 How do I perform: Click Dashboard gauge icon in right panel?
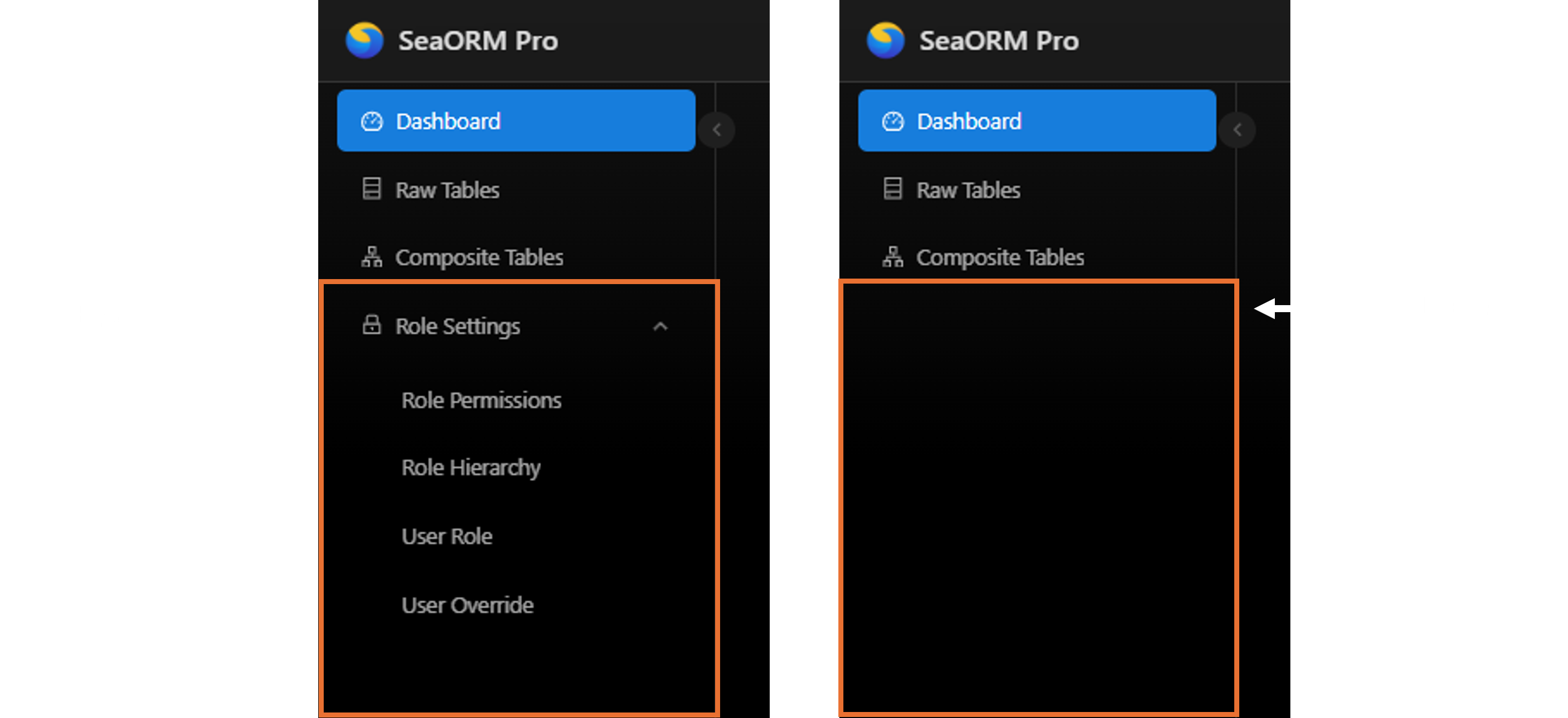(x=892, y=121)
